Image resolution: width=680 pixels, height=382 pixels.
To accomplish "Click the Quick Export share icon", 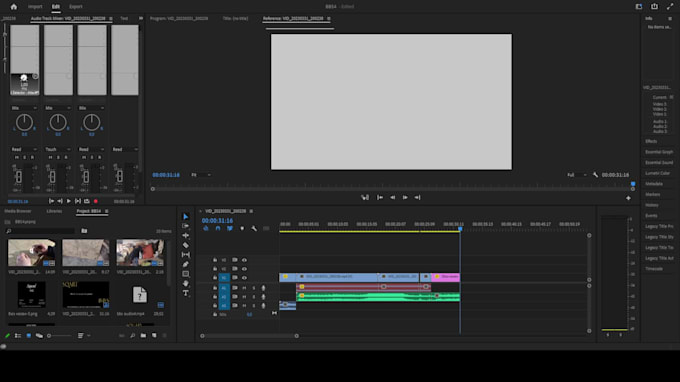I will pos(654,7).
